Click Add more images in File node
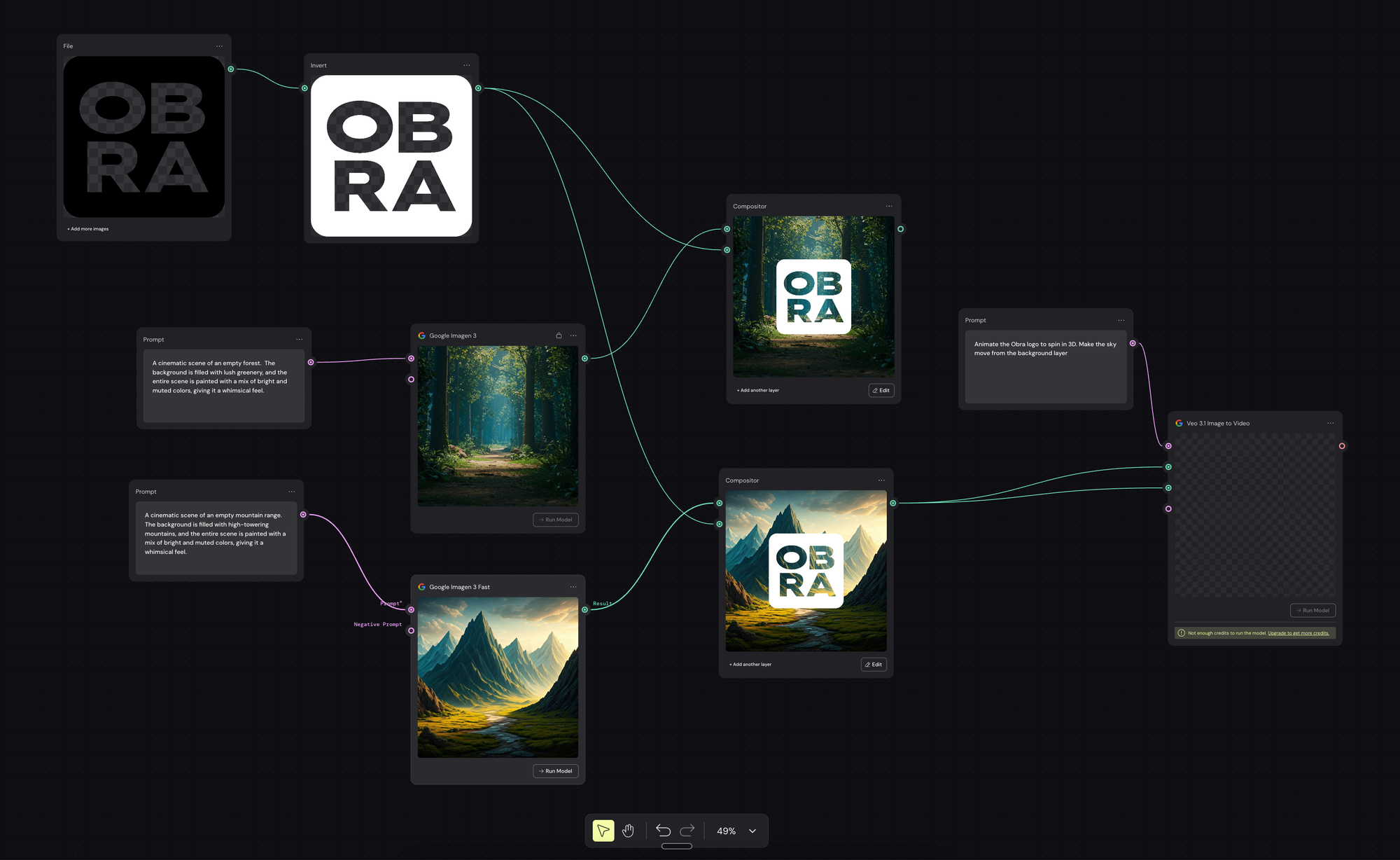Image resolution: width=1400 pixels, height=860 pixels. tap(89, 229)
